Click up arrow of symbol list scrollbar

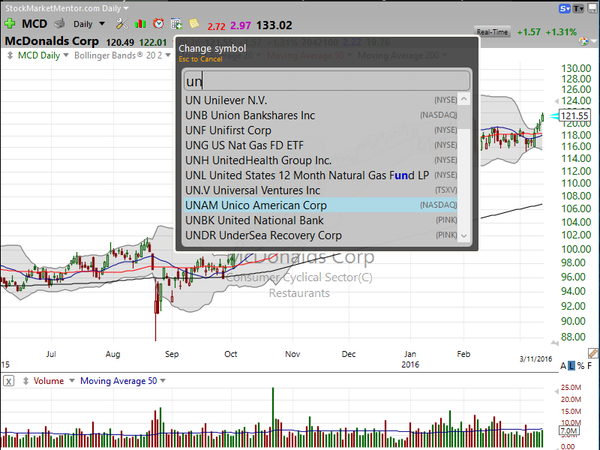pyautogui.click(x=464, y=99)
